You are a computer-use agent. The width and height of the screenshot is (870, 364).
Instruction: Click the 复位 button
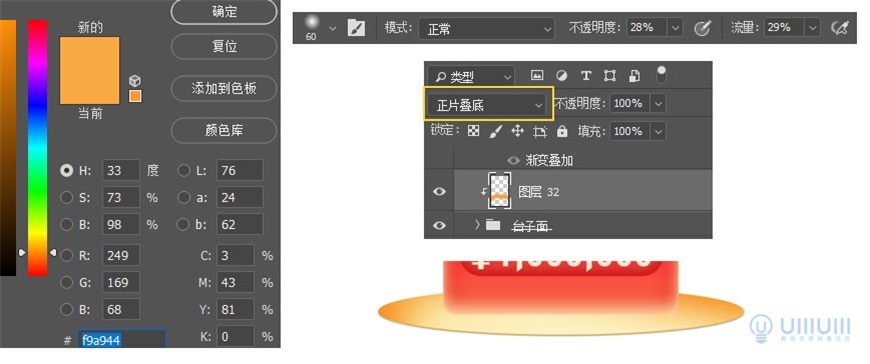coord(224,47)
